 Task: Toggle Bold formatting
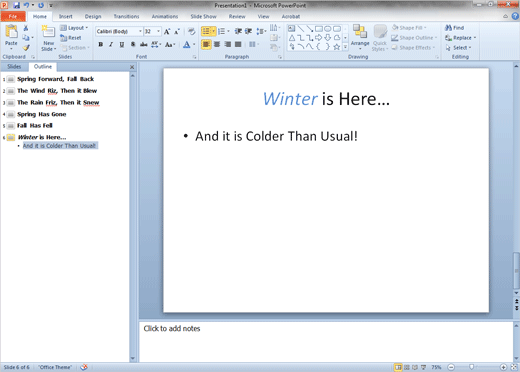[x=101, y=44]
